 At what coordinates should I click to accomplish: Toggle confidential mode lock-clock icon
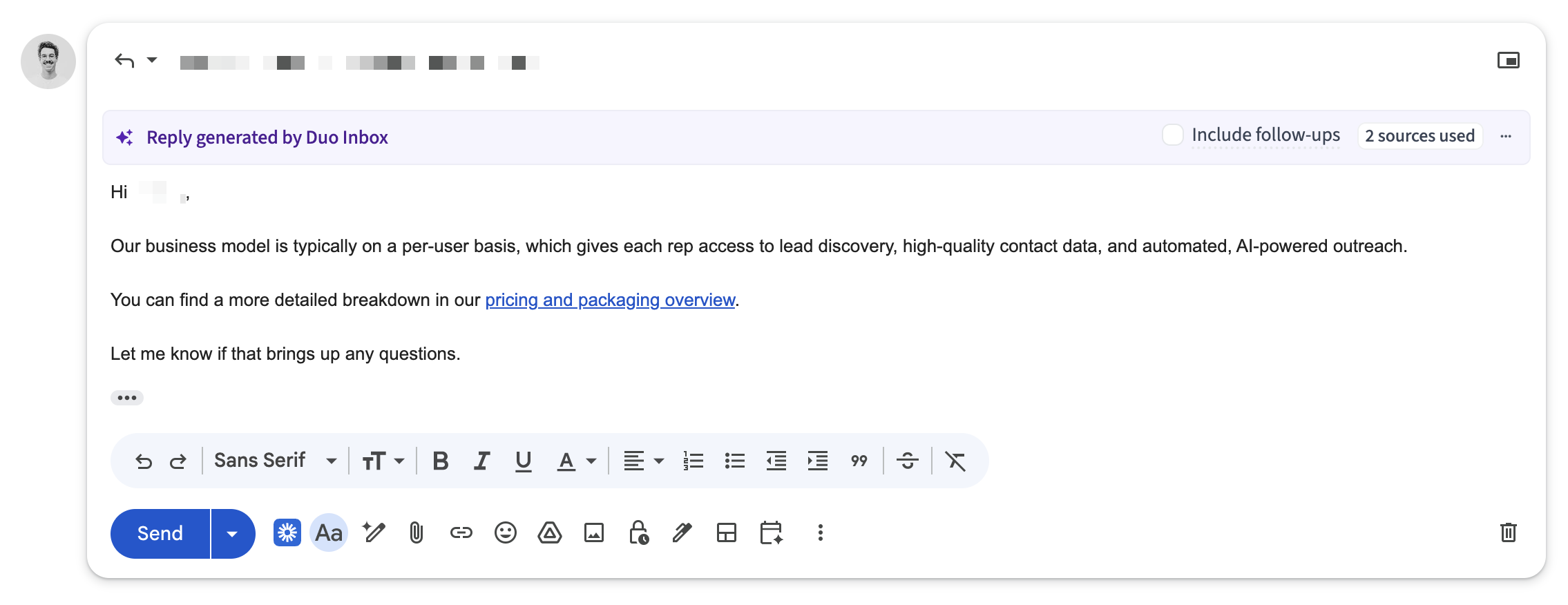click(x=638, y=533)
